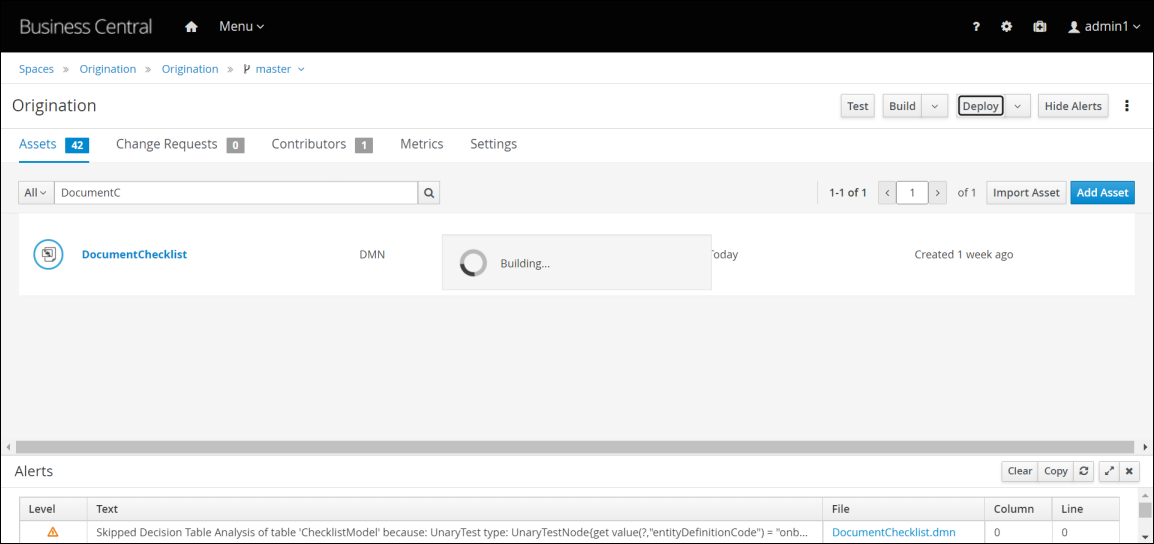The width and height of the screenshot is (1154, 544).
Task: Click the search magnifier icon
Action: [x=428, y=193]
